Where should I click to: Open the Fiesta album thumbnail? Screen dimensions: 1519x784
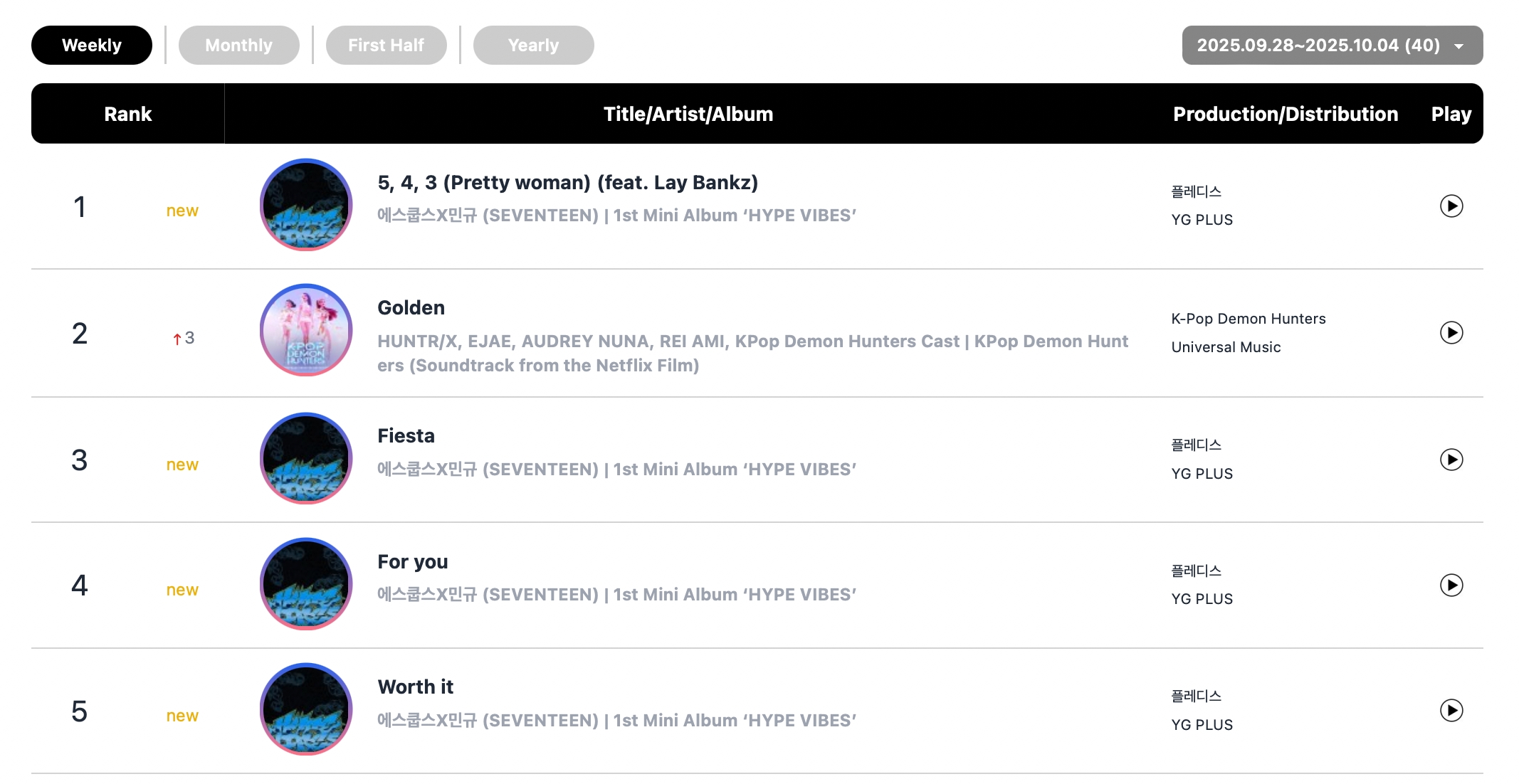pos(306,459)
